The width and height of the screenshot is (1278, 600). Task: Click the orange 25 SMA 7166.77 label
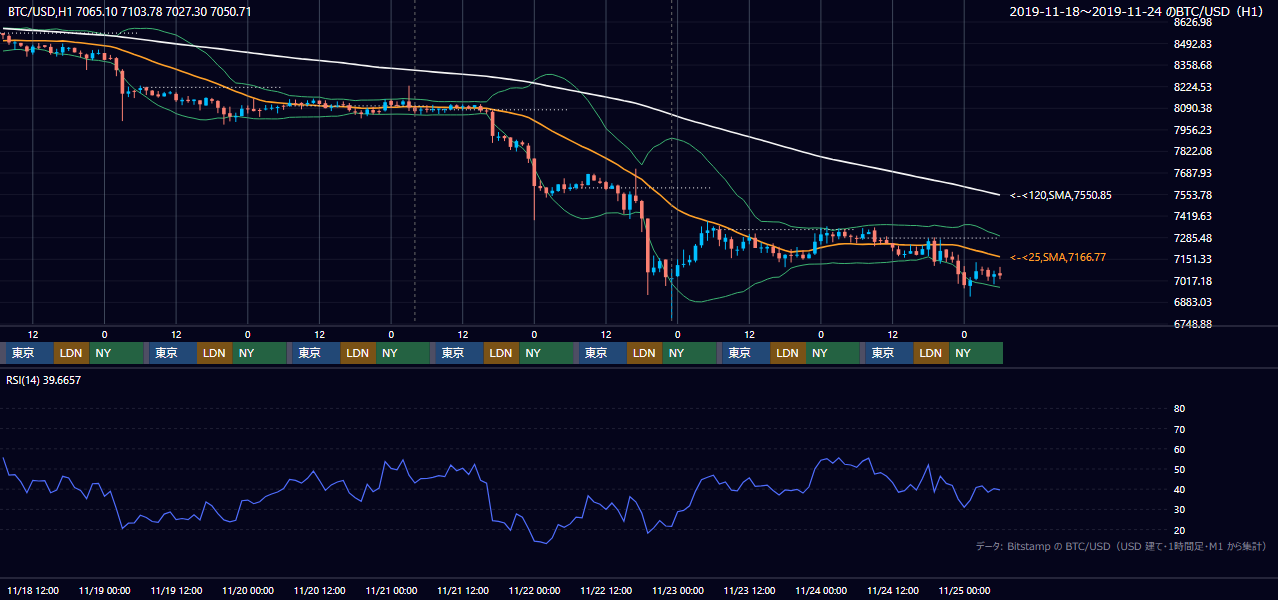pos(1058,257)
